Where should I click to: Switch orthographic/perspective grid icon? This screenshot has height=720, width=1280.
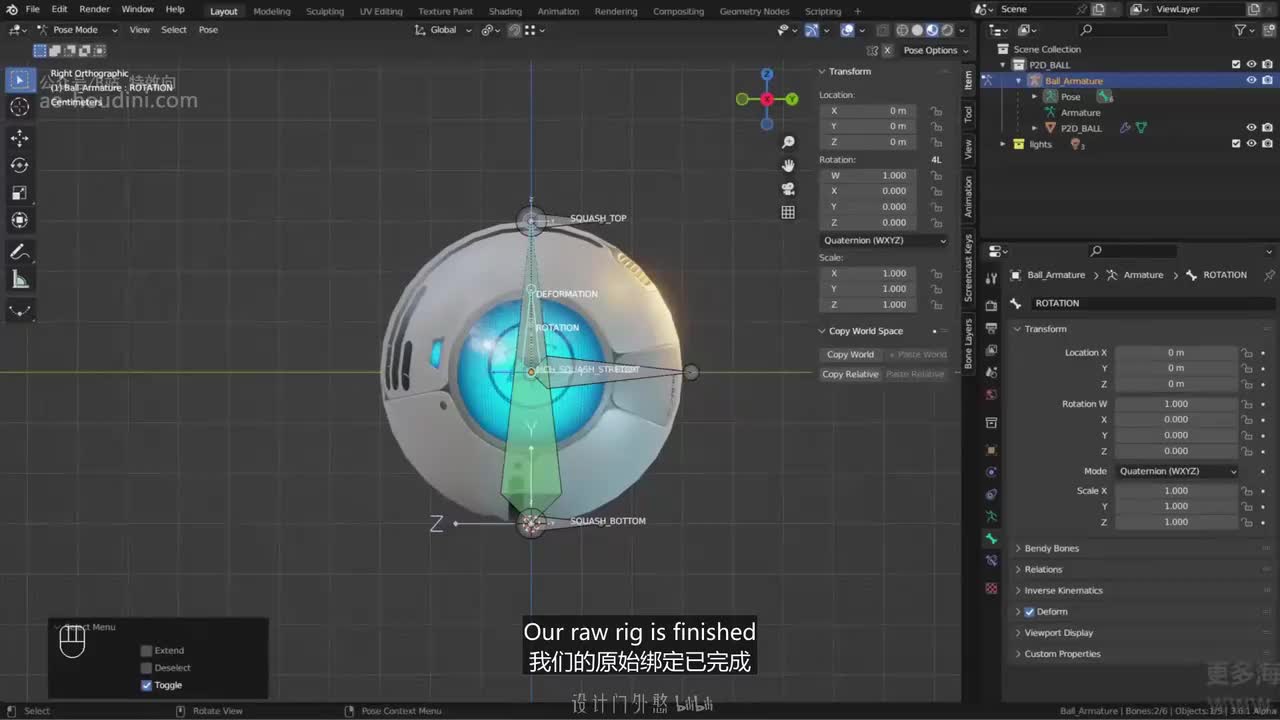[x=788, y=212]
